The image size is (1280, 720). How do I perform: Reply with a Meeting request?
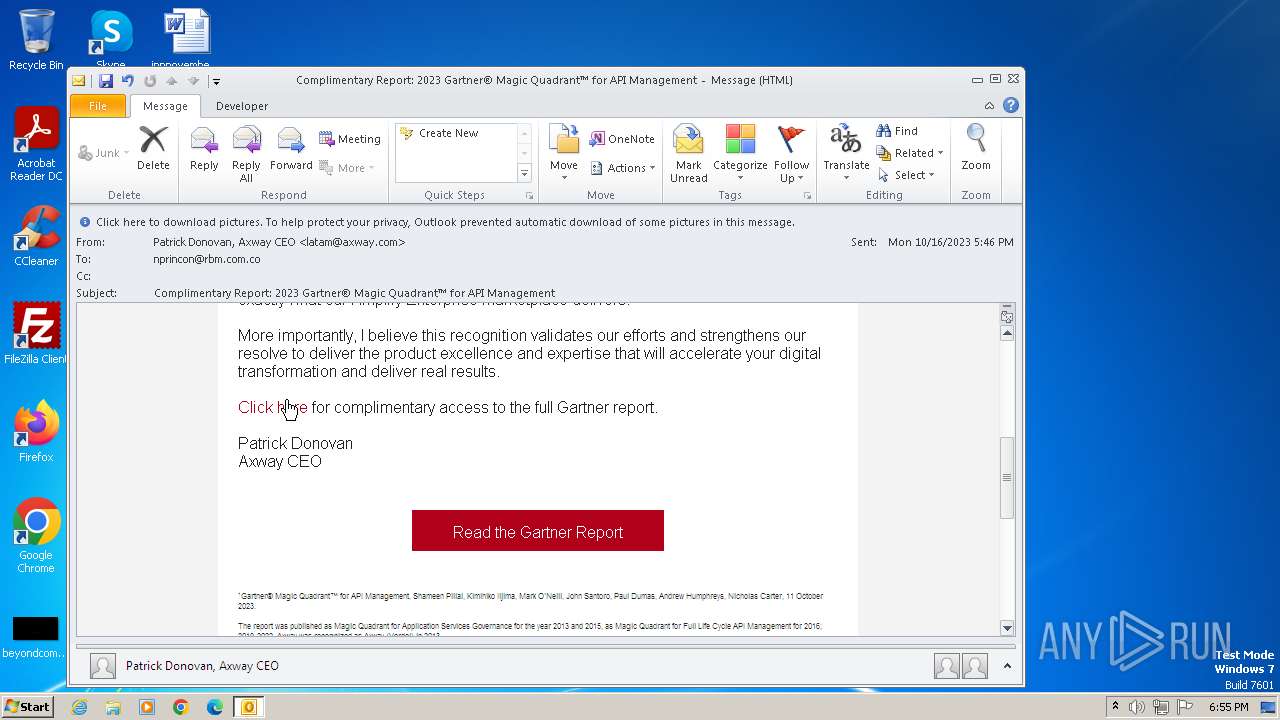(x=350, y=139)
